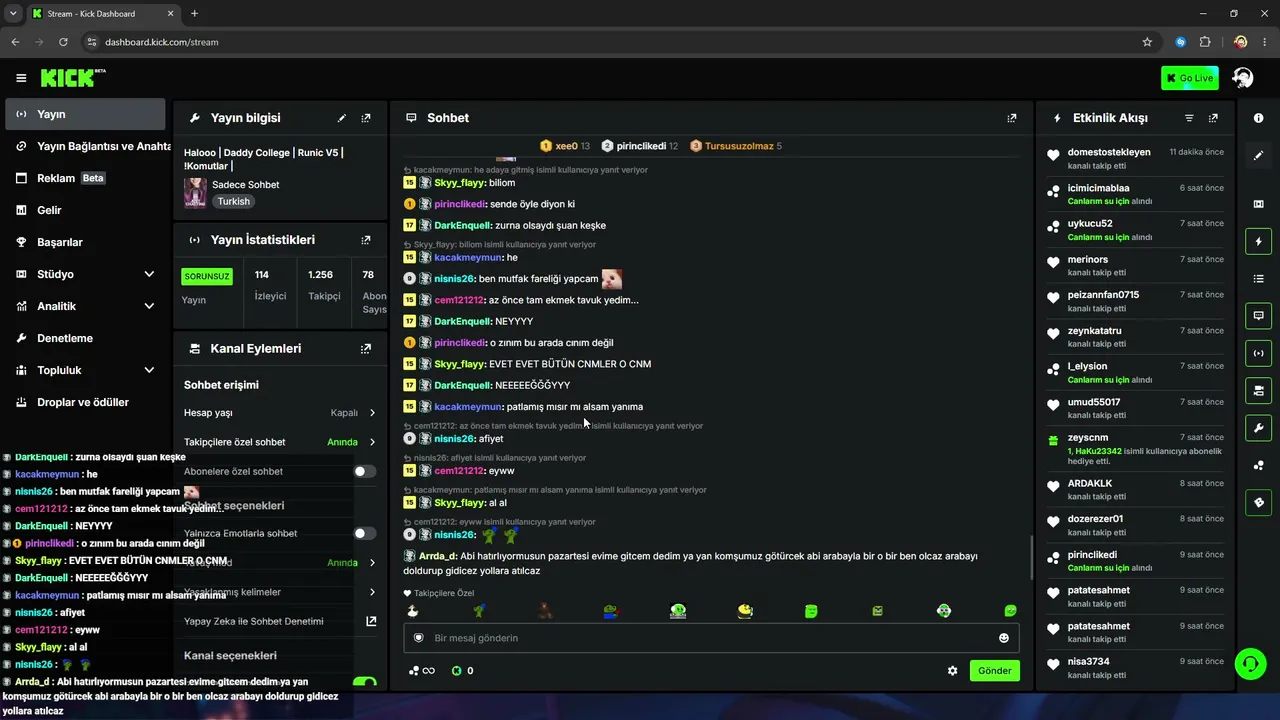Screen dimensions: 1280x720
Task: Click the chat scrollbar
Action: (1031, 558)
